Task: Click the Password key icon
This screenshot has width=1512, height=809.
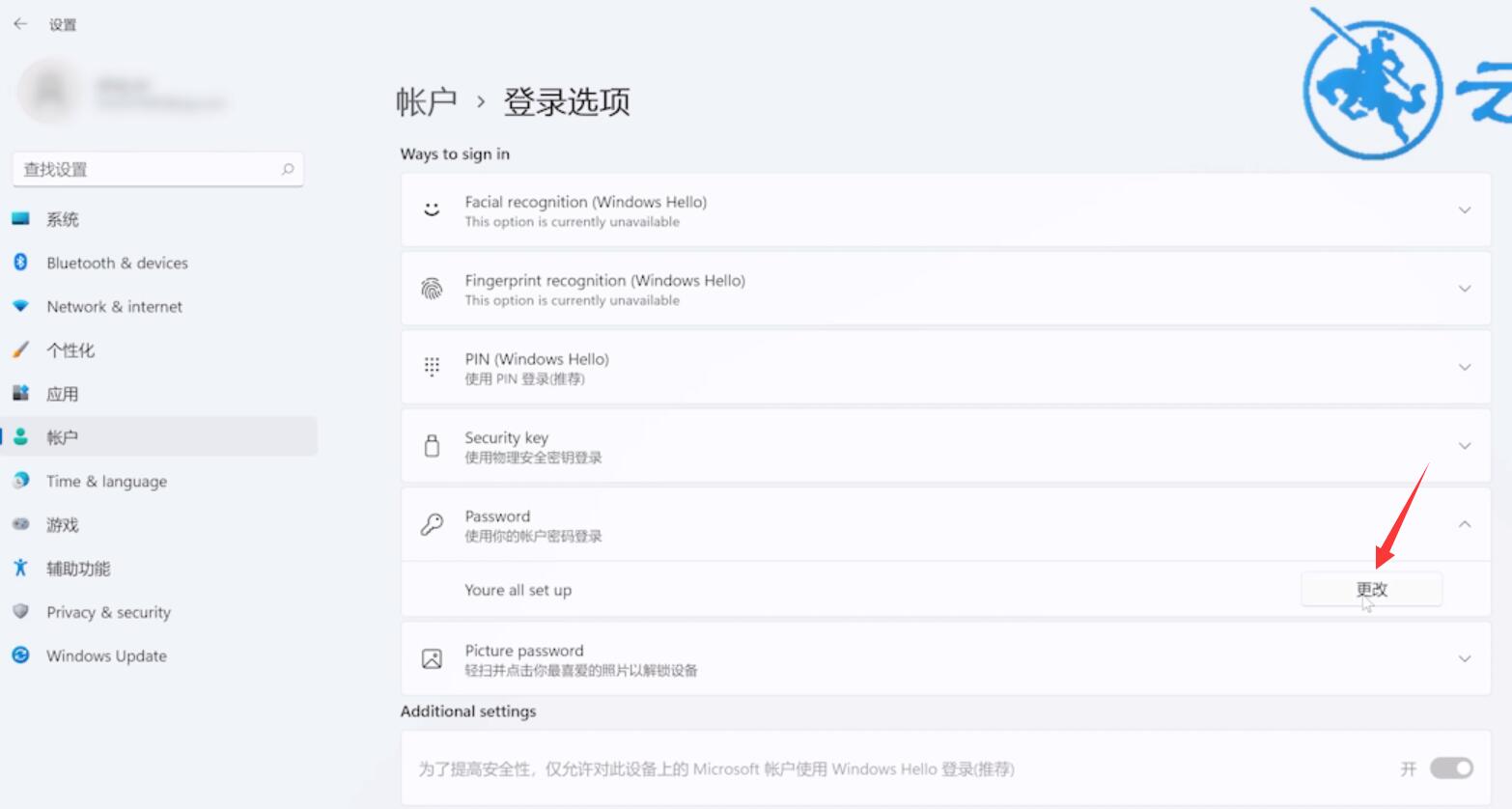Action: (x=432, y=524)
